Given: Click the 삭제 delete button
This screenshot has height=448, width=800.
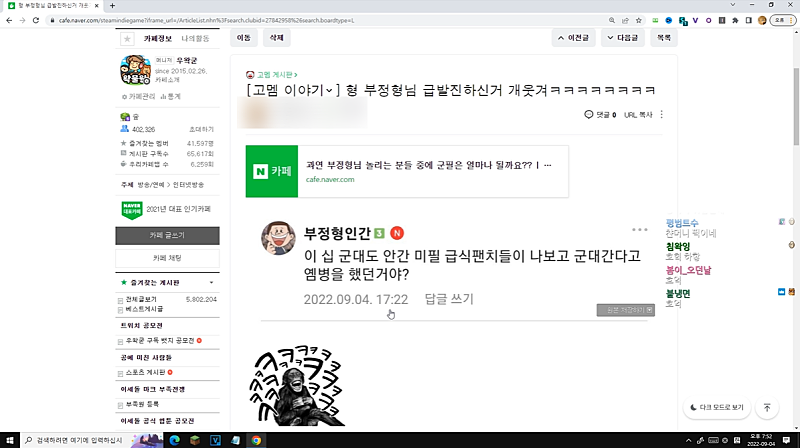Looking at the screenshot, I should (277, 38).
